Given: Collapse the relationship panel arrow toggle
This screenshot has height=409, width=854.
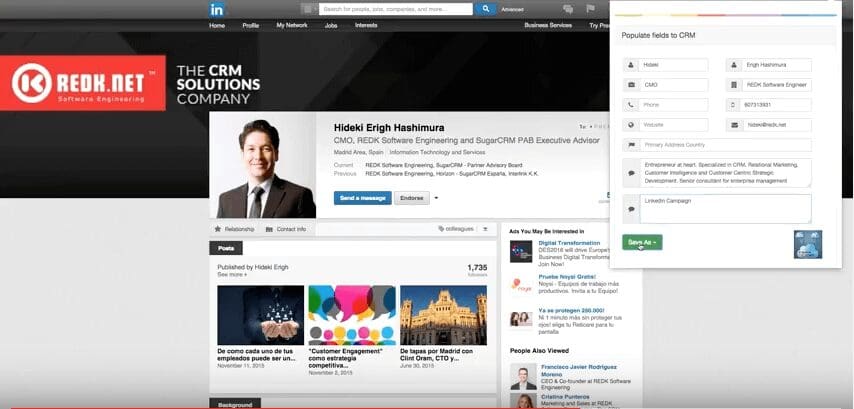Looking at the screenshot, I should pos(485,229).
